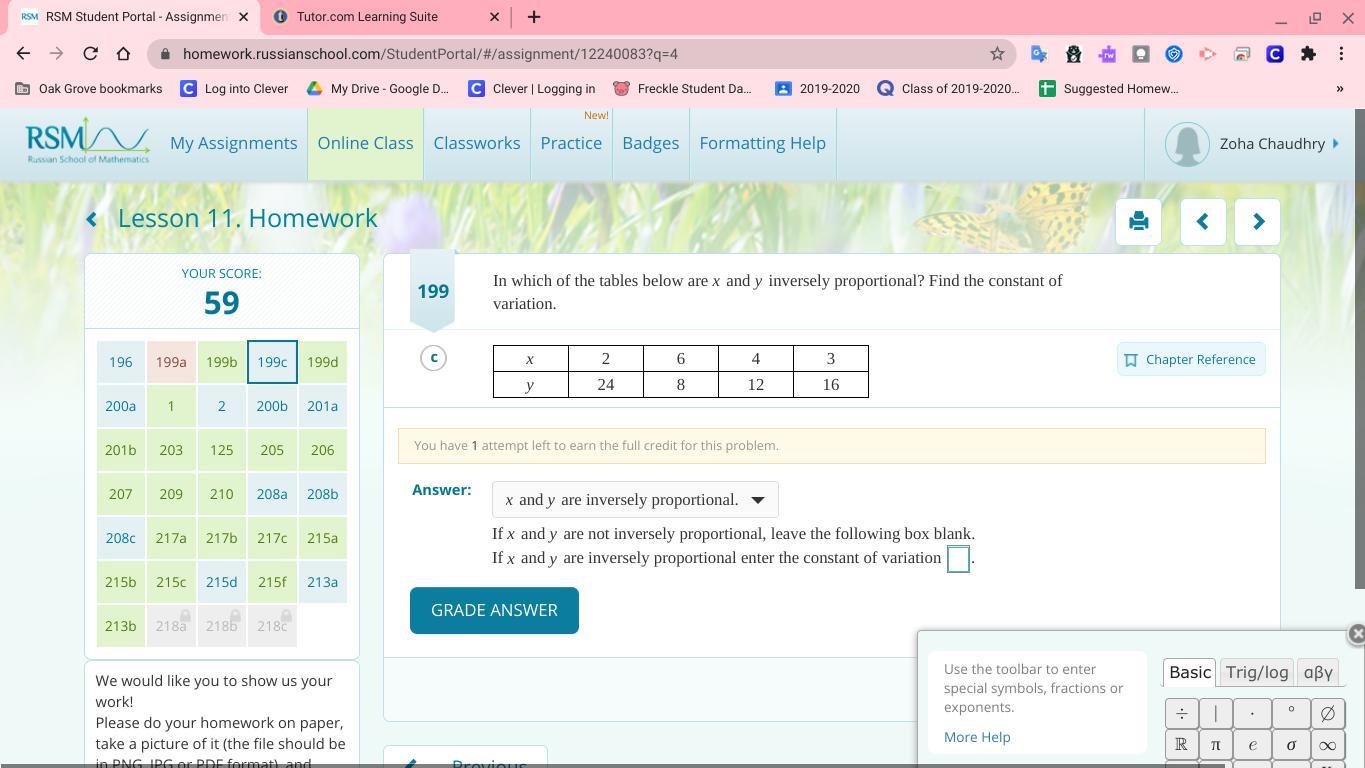The image size is (1365, 768).
Task: Click the constant of variation input box
Action: click(x=958, y=559)
